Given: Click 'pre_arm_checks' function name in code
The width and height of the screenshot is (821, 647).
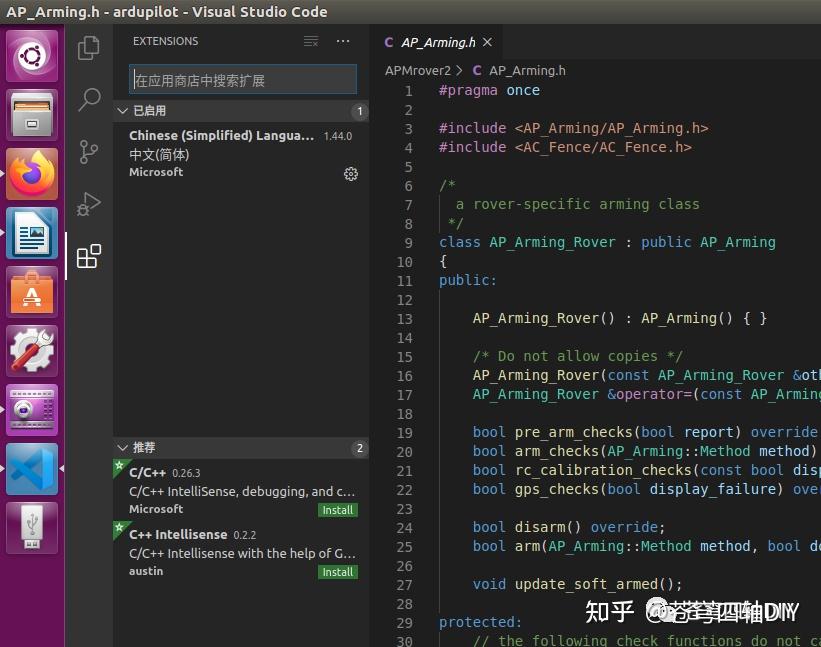Looking at the screenshot, I should pyautogui.click(x=574, y=432).
